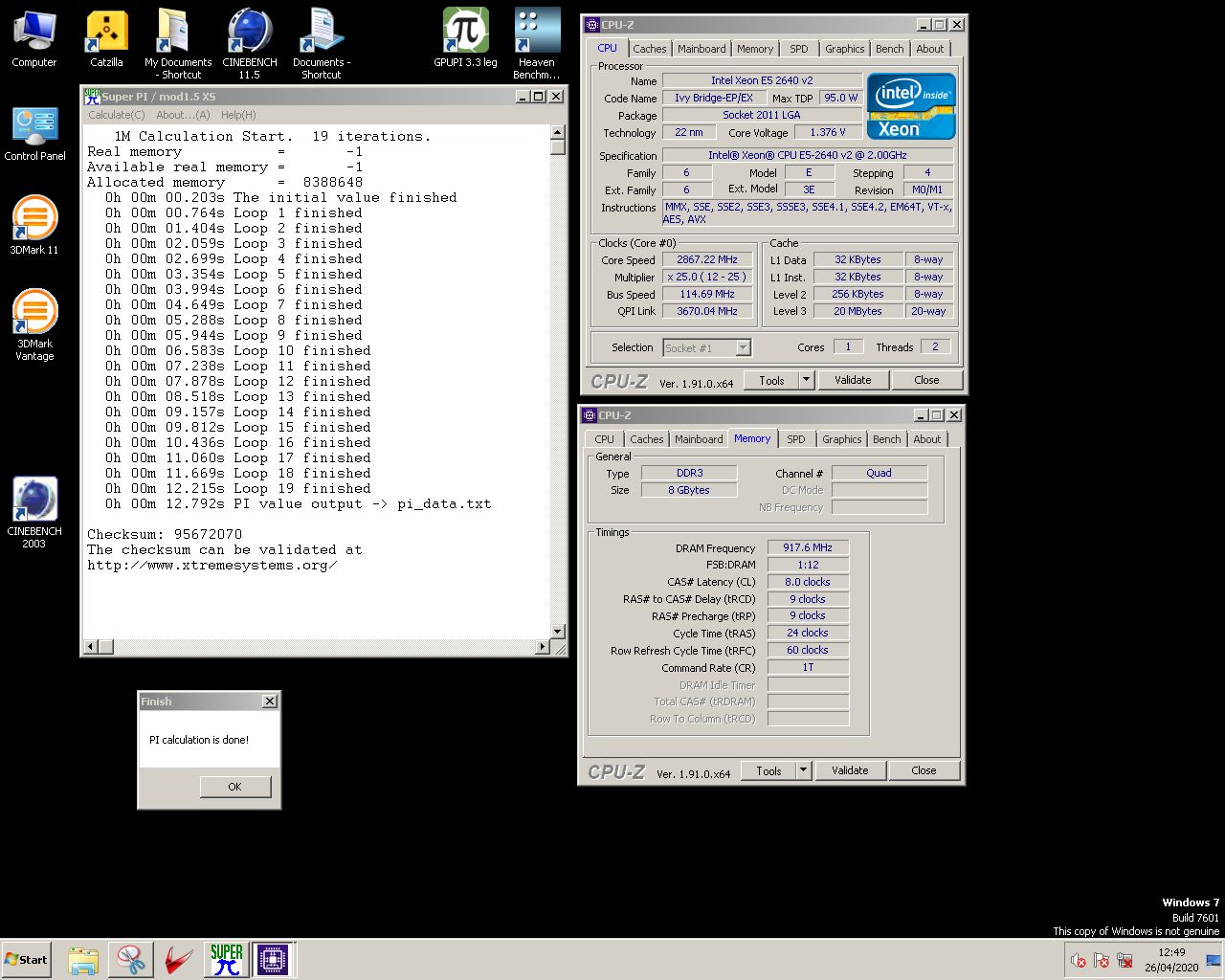Close the Finish dialog with X
This screenshot has height=980, width=1225.
tap(270, 702)
